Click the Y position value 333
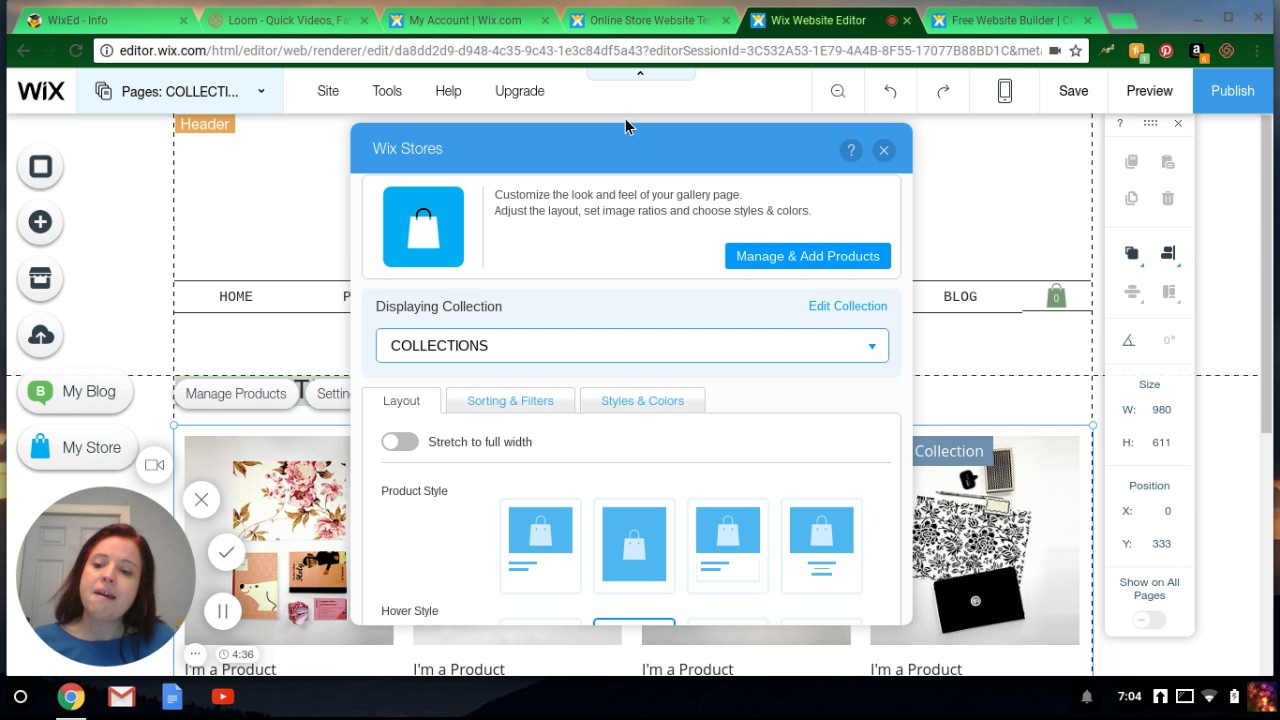 tap(1161, 544)
